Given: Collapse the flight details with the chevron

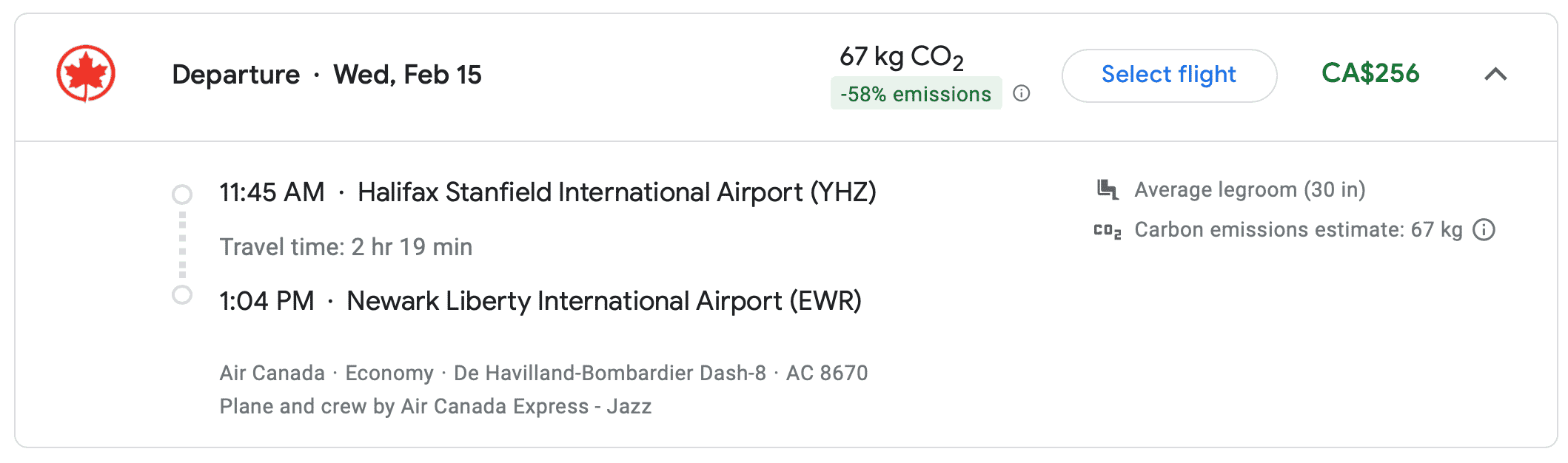Looking at the screenshot, I should tap(1495, 74).
